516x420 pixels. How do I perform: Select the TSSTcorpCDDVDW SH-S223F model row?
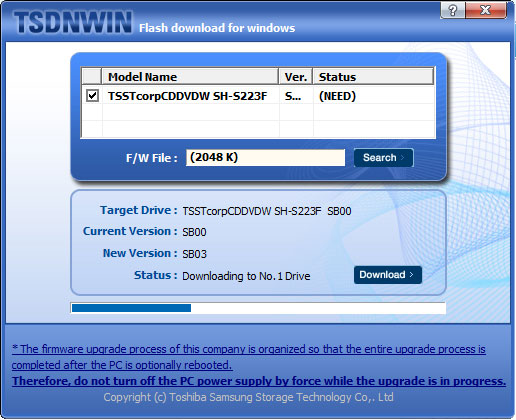[258, 96]
